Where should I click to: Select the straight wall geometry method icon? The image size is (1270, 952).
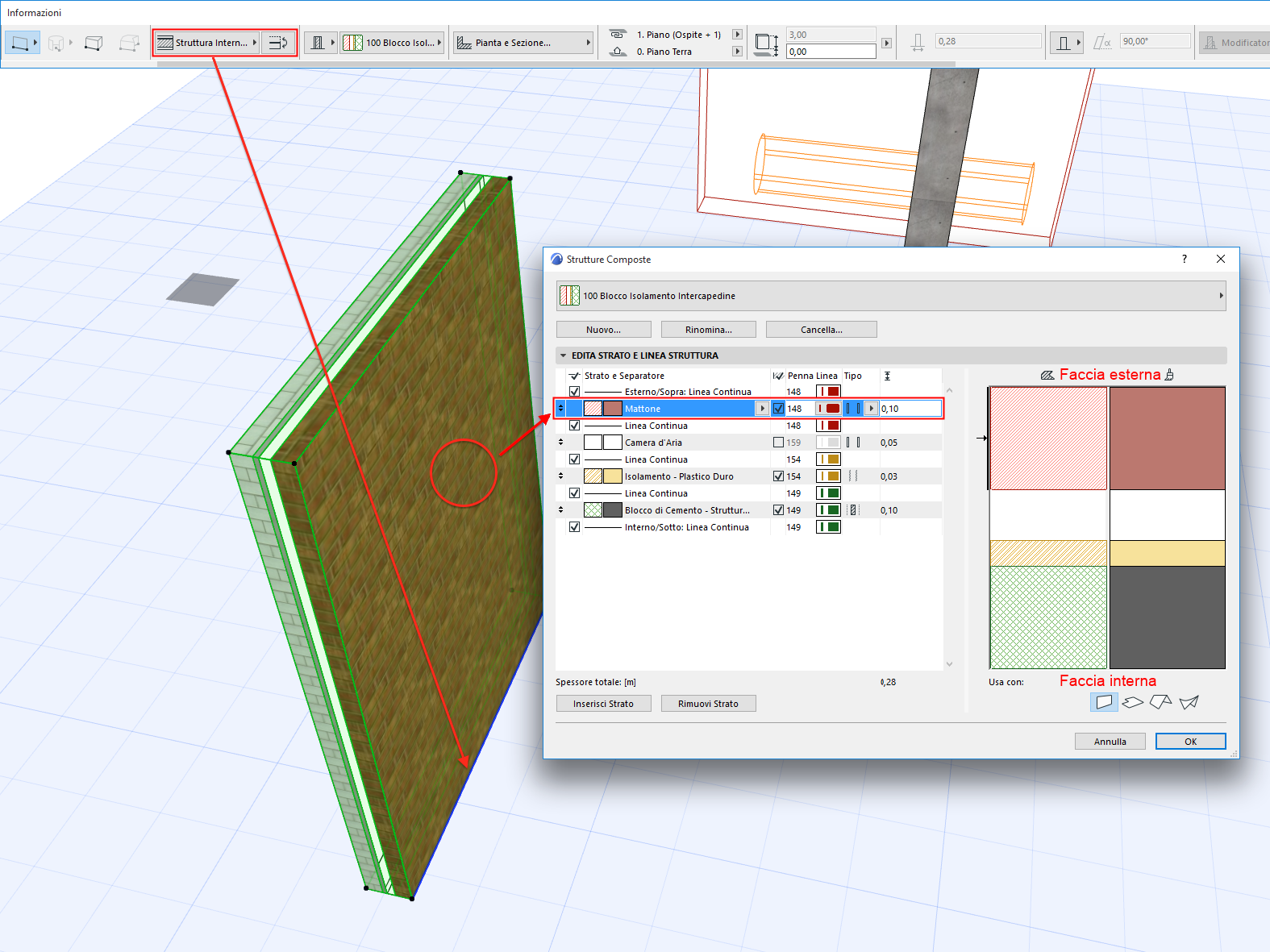tap(21, 43)
